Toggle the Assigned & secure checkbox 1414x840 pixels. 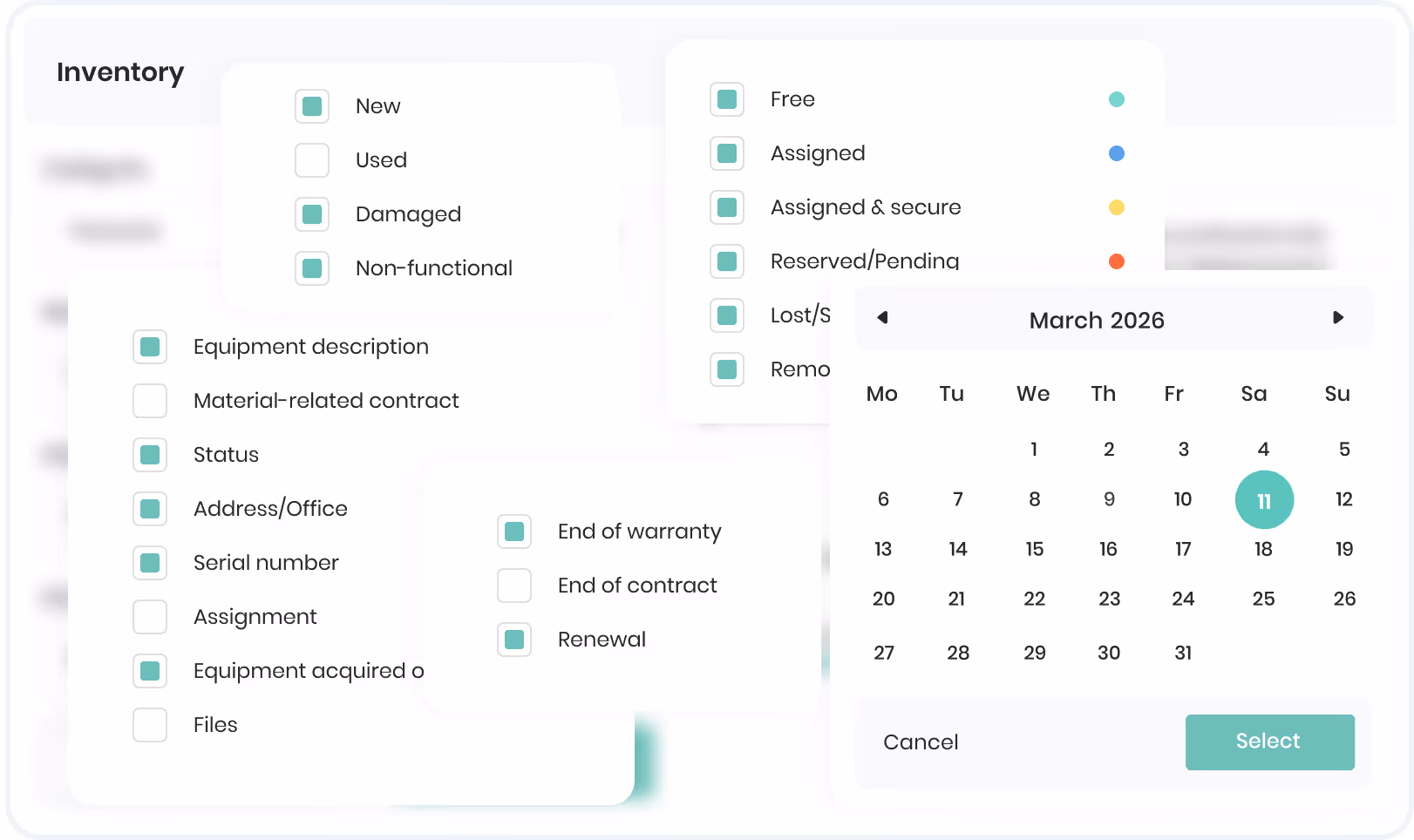727,207
